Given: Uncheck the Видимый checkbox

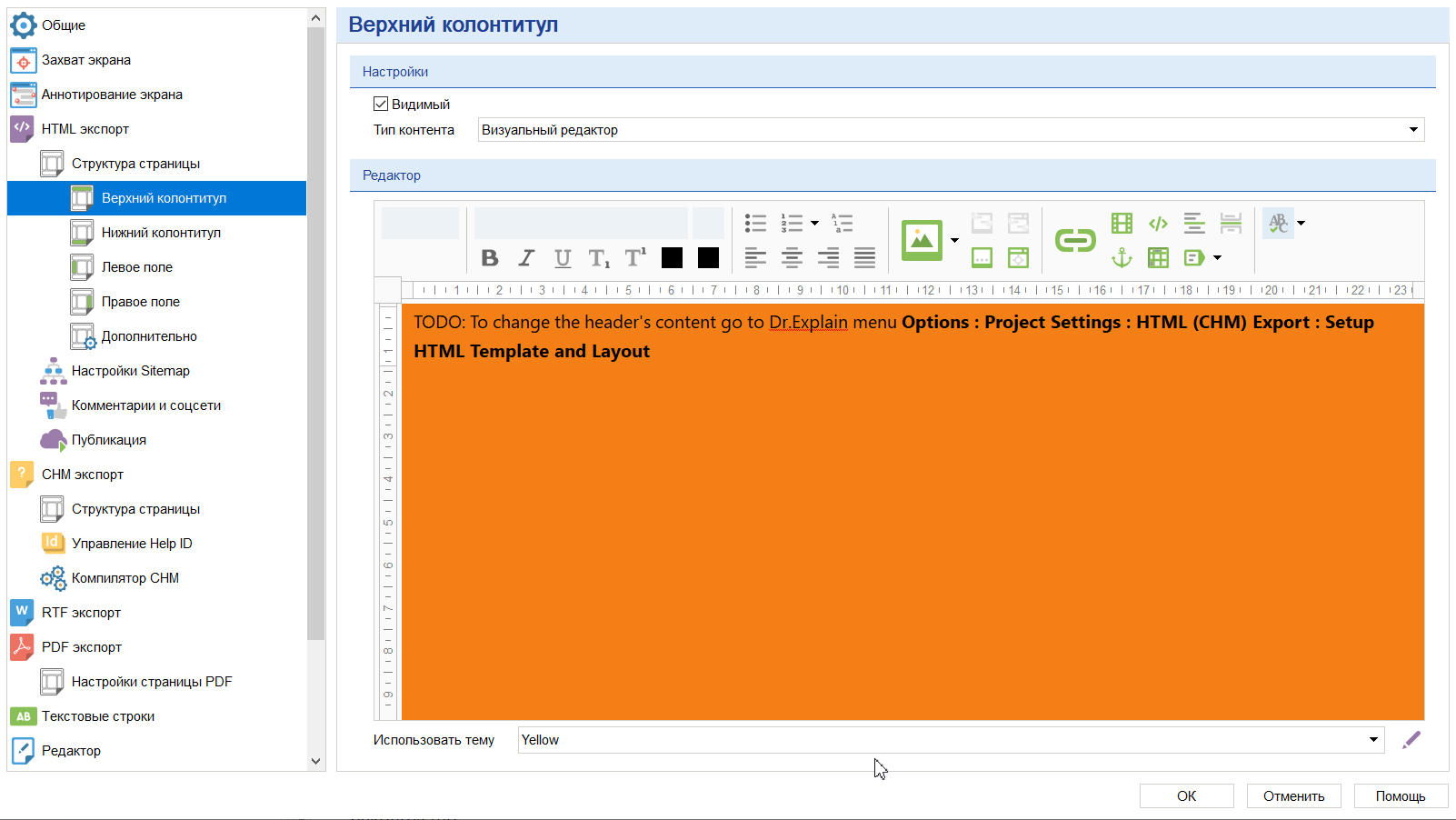Looking at the screenshot, I should [381, 104].
